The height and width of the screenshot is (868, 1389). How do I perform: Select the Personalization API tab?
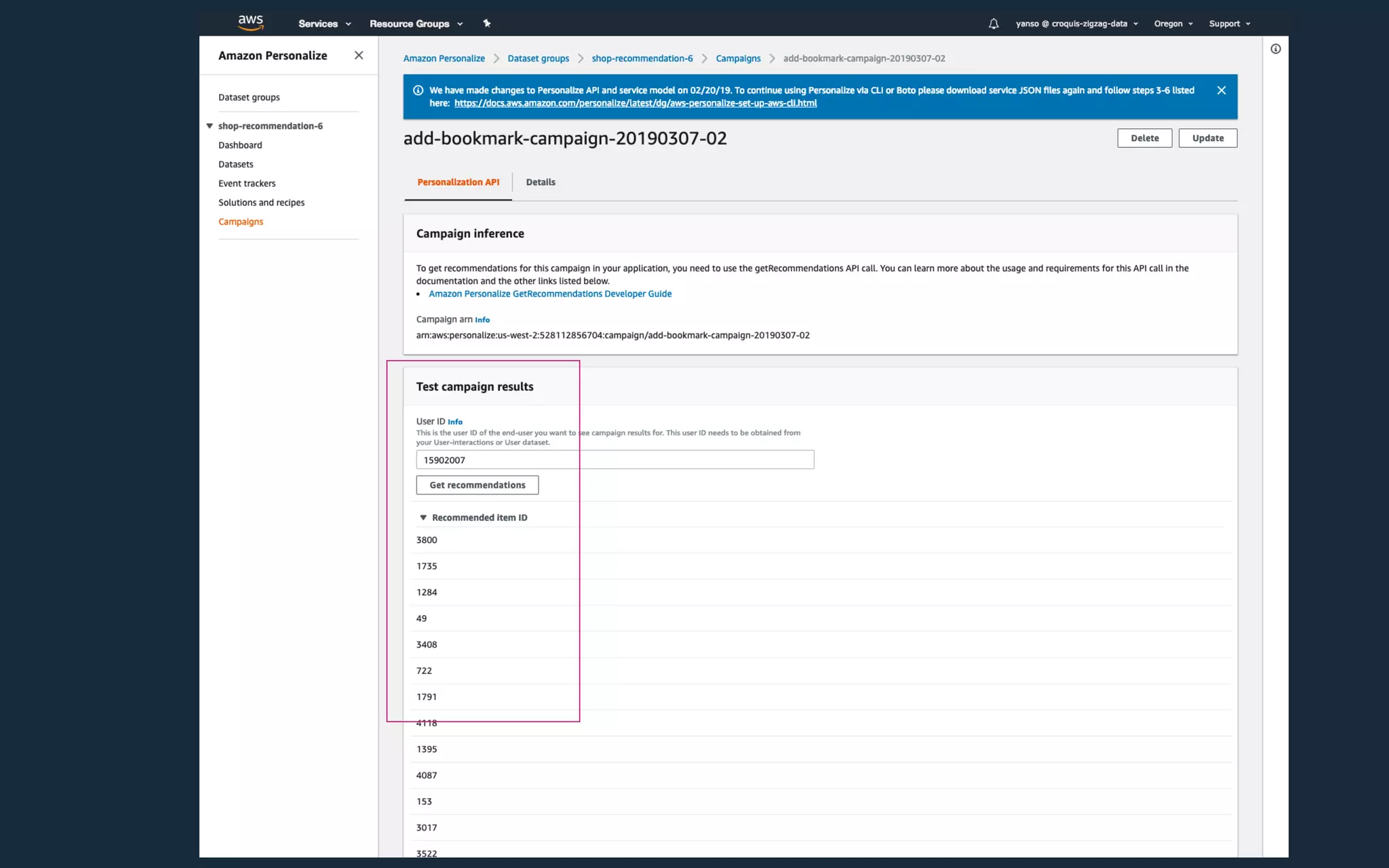(458, 182)
